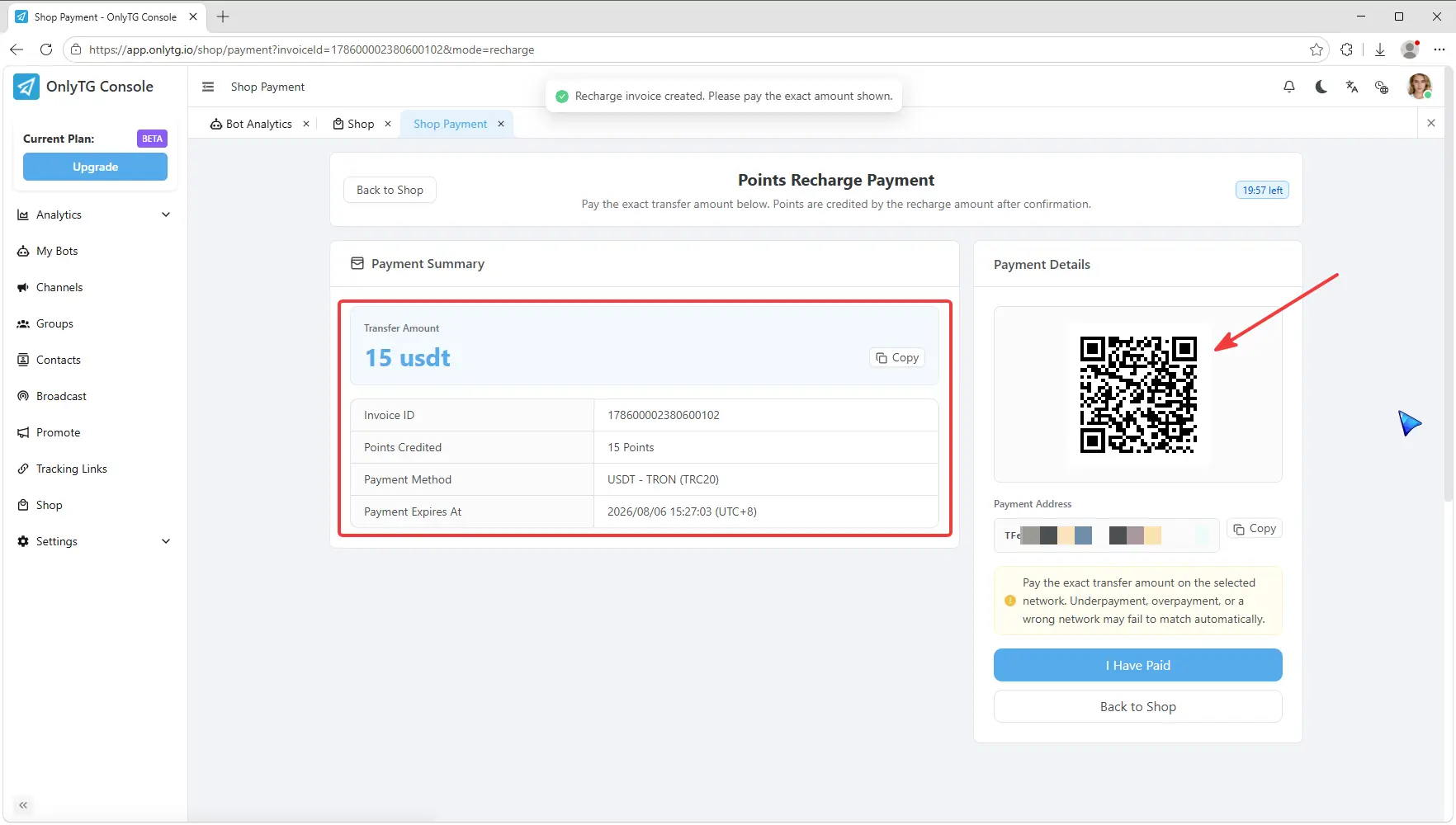Open browser three-dot menu

1439,49
